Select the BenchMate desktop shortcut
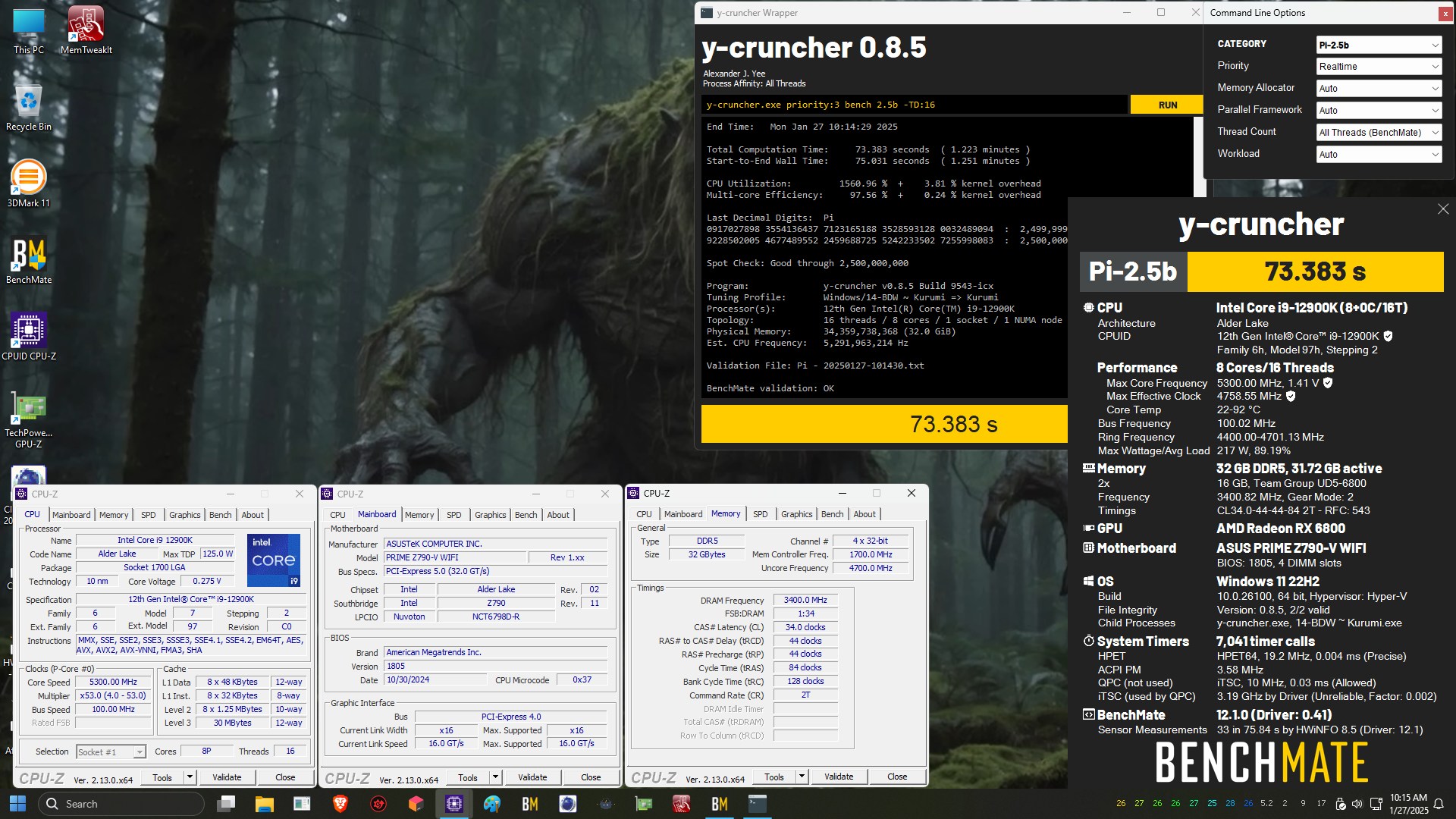Viewport: 1456px width, 819px height. click(x=29, y=261)
